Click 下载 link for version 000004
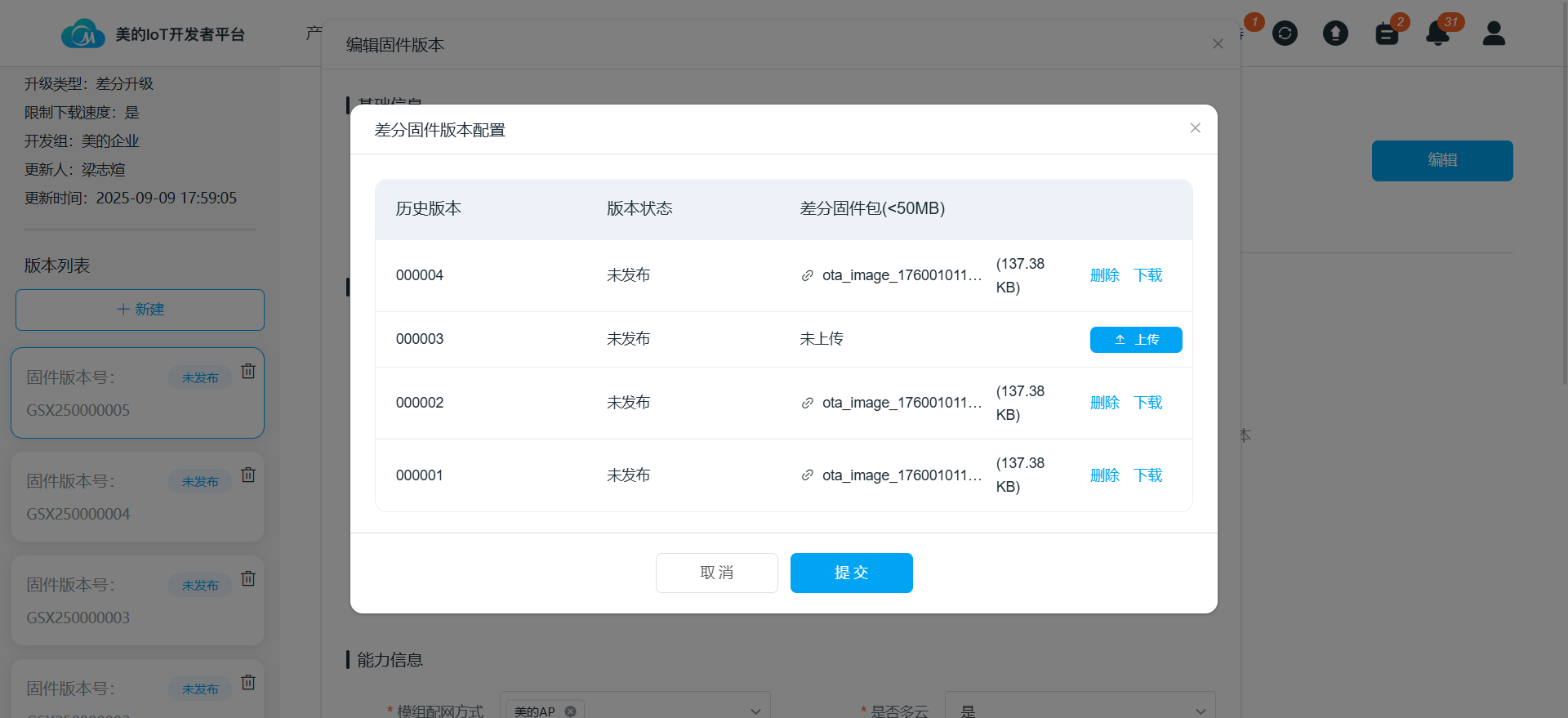The height and width of the screenshot is (718, 1568). pos(1147,275)
